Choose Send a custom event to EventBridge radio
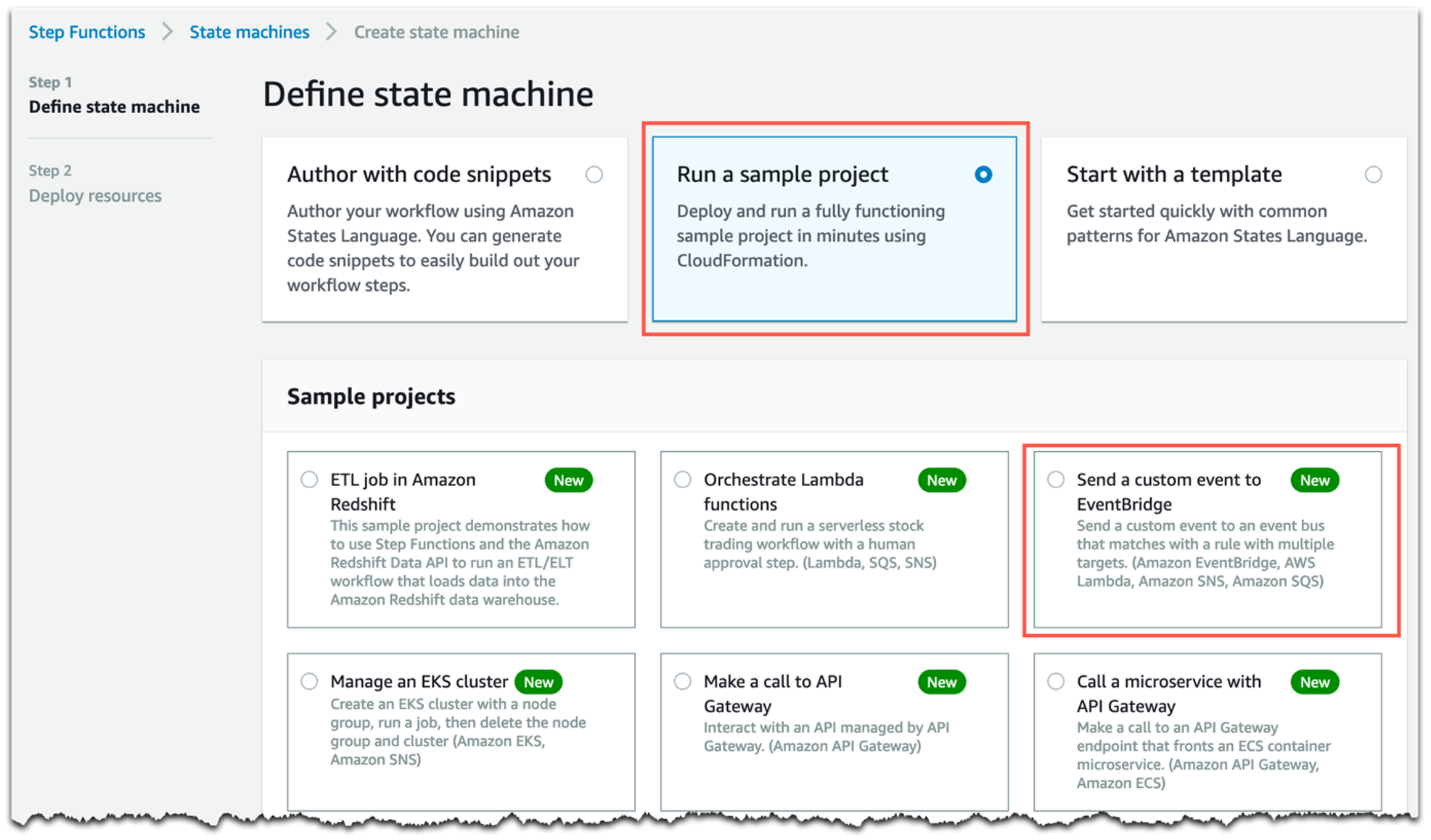This screenshot has width=1431, height=840. pyautogui.click(x=1056, y=479)
